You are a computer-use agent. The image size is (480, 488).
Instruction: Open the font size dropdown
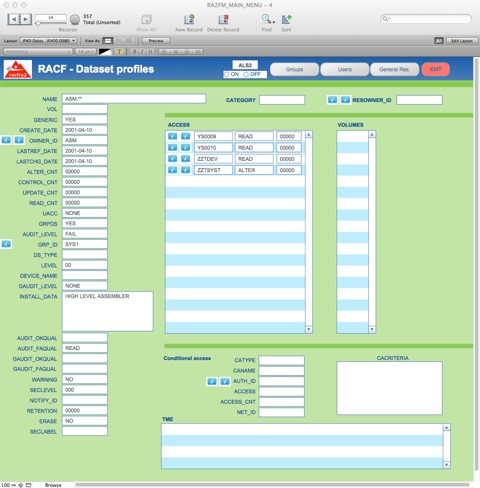coord(86,52)
